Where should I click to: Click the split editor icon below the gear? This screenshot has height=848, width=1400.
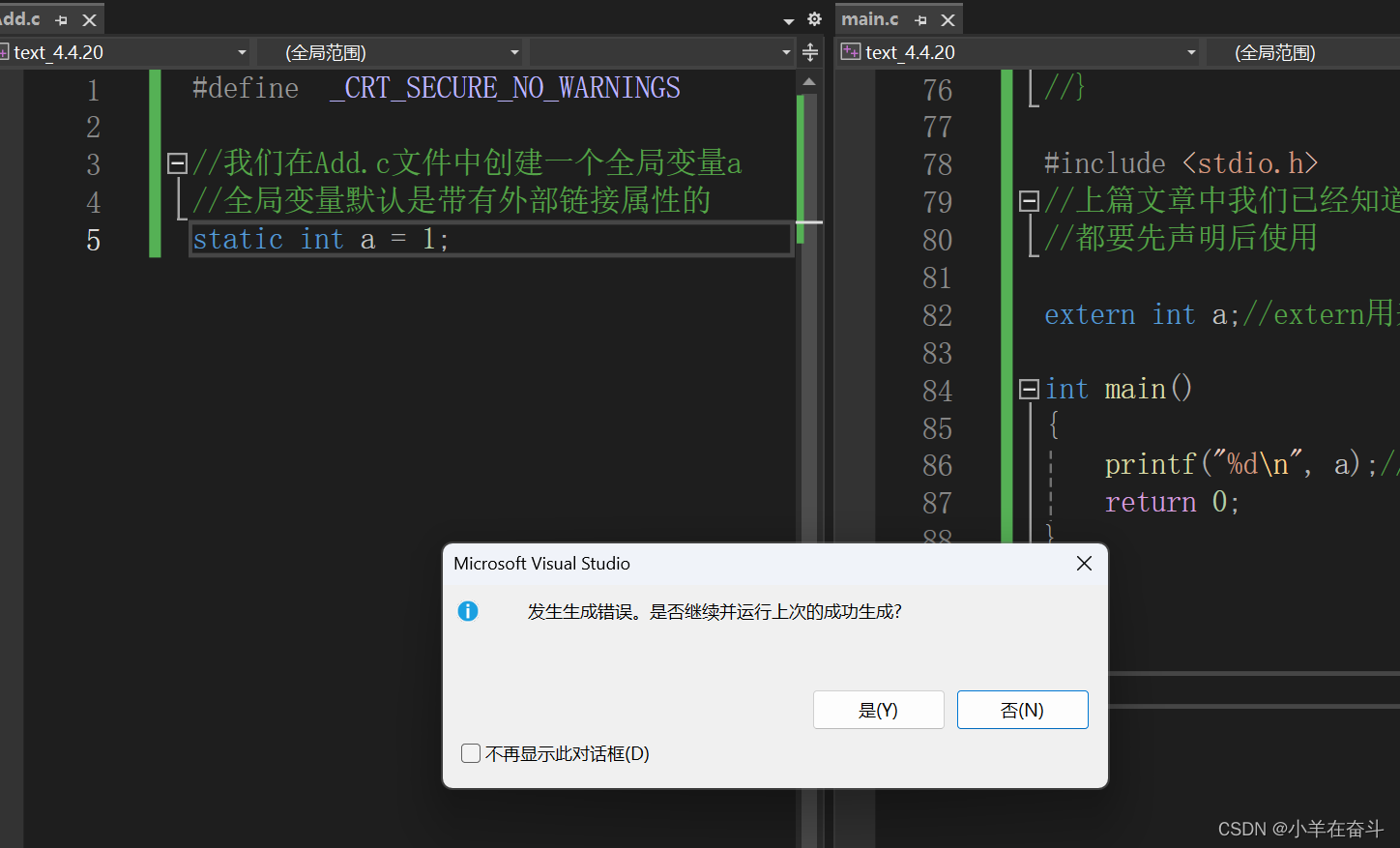click(x=809, y=53)
